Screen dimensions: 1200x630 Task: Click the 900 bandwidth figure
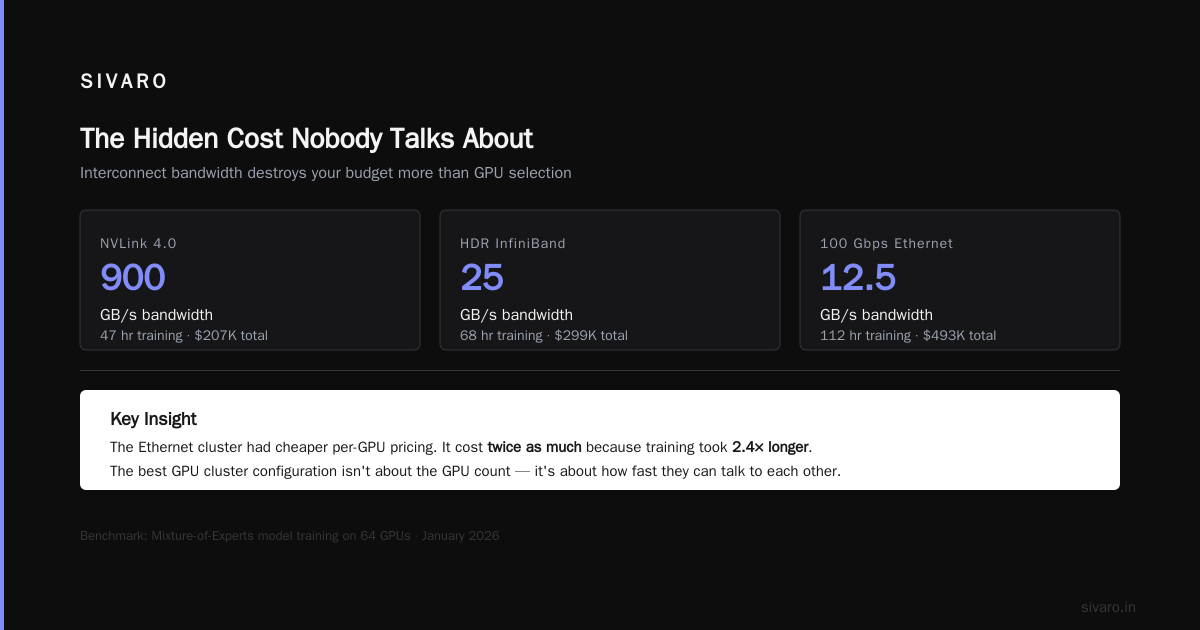pyautogui.click(x=133, y=277)
